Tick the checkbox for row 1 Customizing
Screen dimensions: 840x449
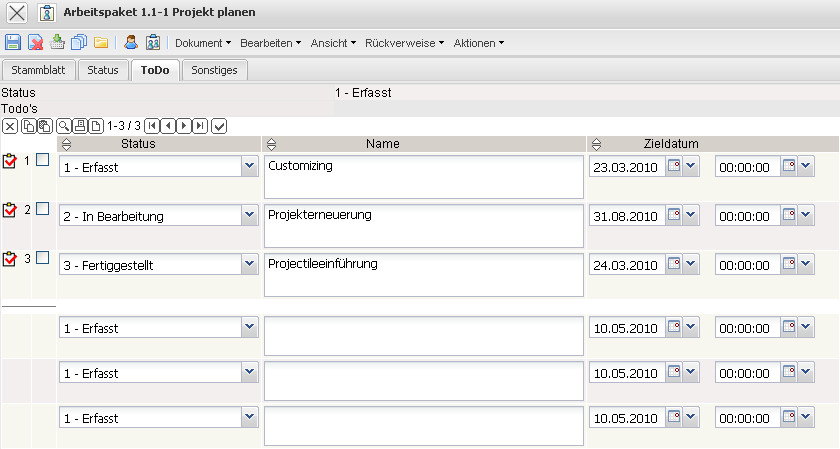(x=42, y=160)
